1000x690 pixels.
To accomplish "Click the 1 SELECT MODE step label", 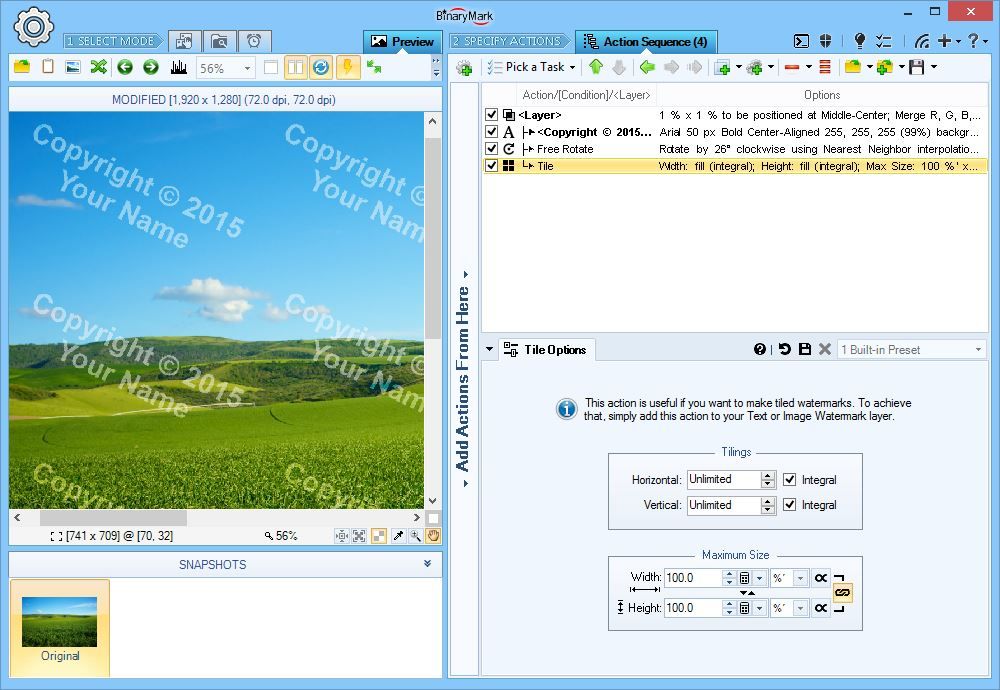I will (112, 41).
